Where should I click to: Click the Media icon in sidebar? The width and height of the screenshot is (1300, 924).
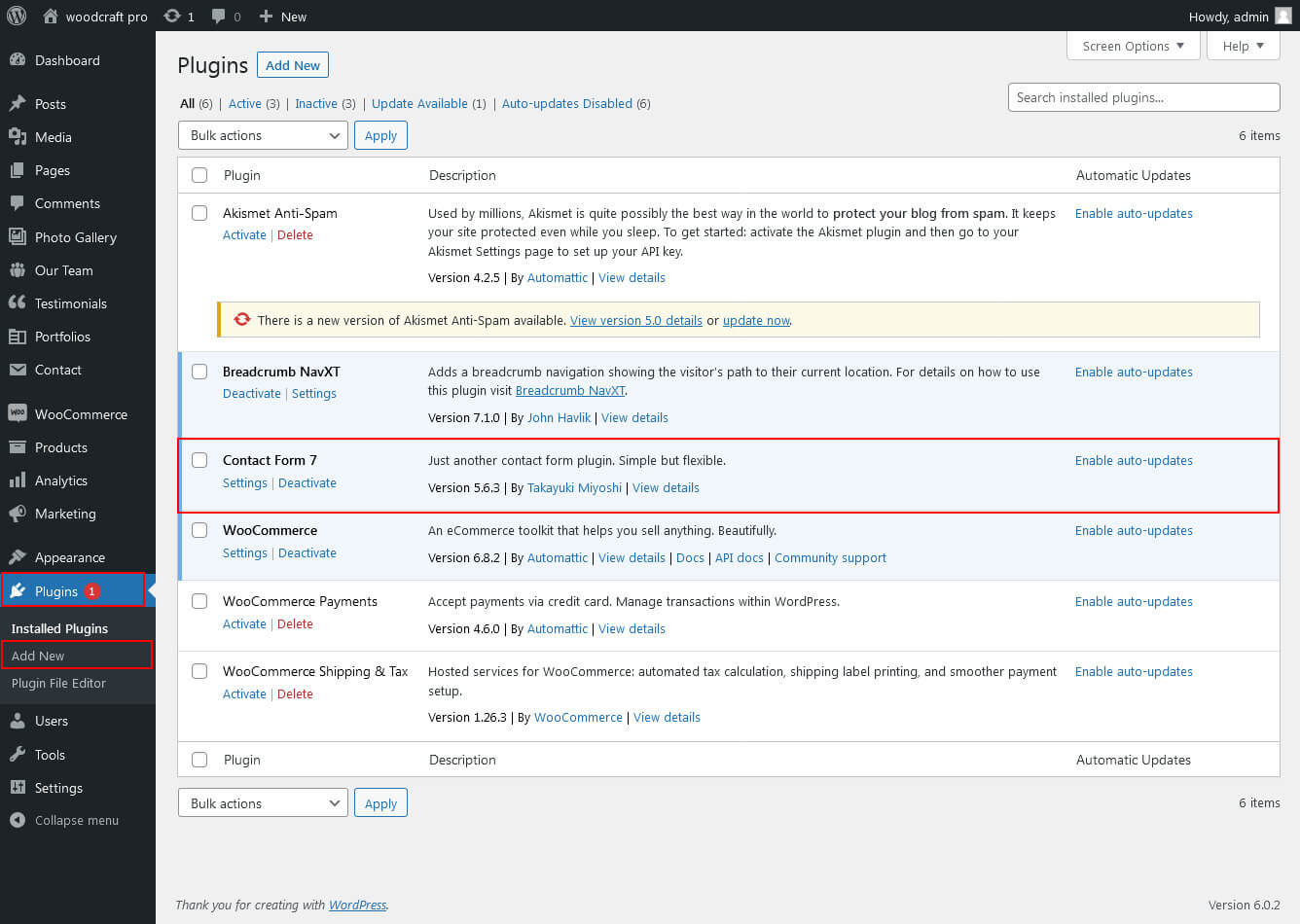coord(18,137)
